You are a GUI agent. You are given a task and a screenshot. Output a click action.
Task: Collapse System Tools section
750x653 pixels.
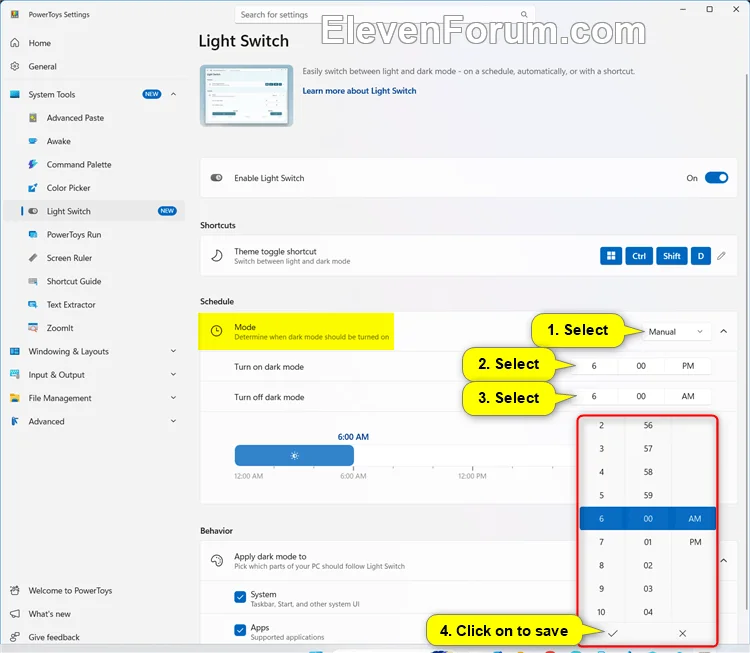tap(174, 94)
